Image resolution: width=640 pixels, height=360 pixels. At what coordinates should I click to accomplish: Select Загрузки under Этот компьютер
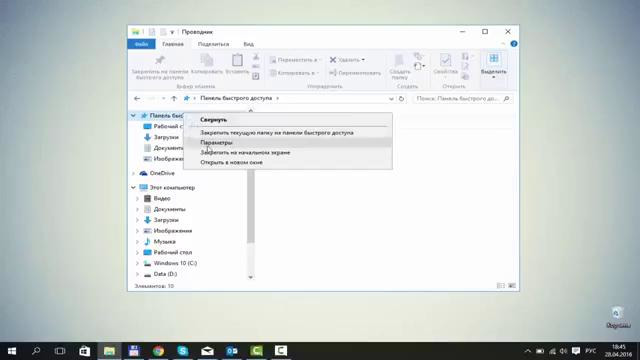[x=166, y=220]
